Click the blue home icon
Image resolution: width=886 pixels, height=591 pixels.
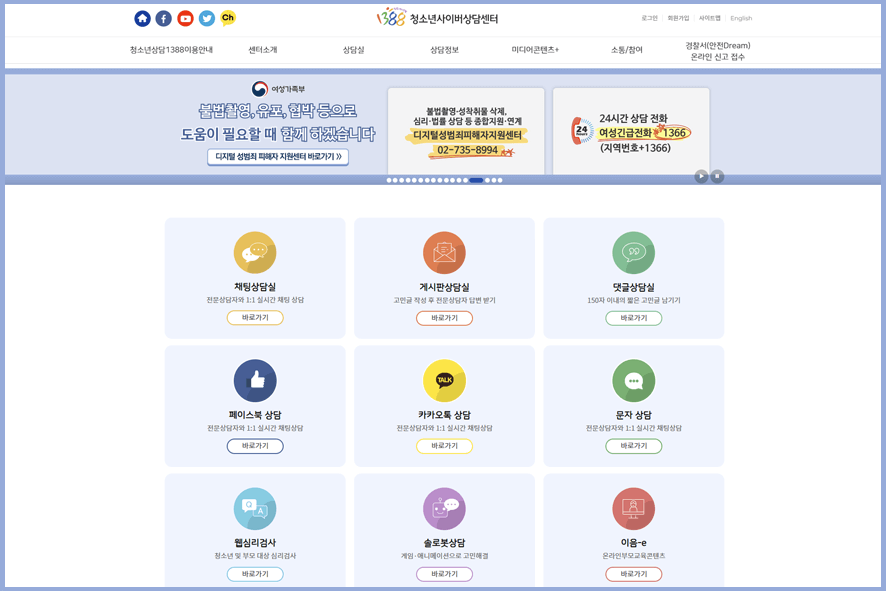(x=142, y=19)
